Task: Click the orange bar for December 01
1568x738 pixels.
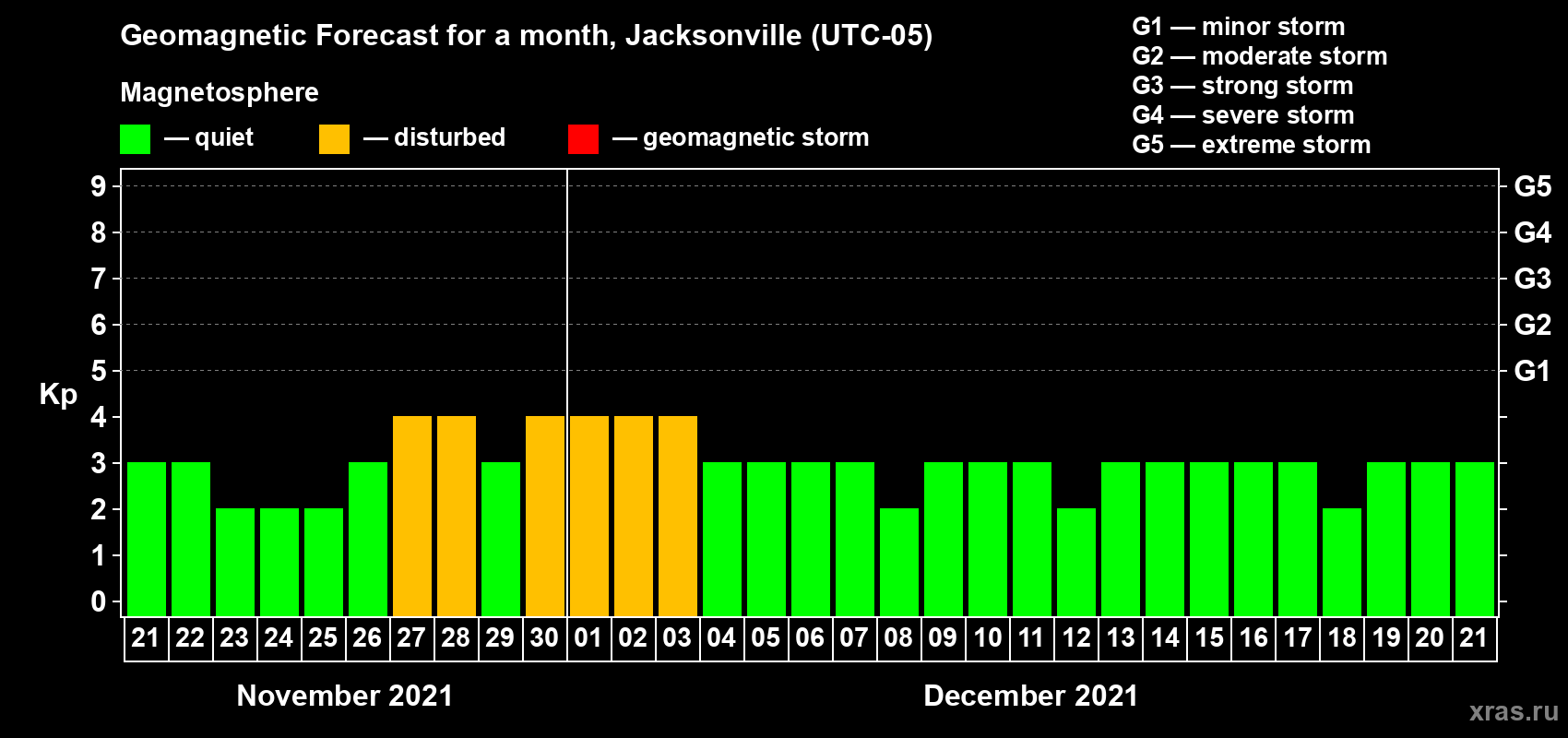Action: click(x=589, y=516)
